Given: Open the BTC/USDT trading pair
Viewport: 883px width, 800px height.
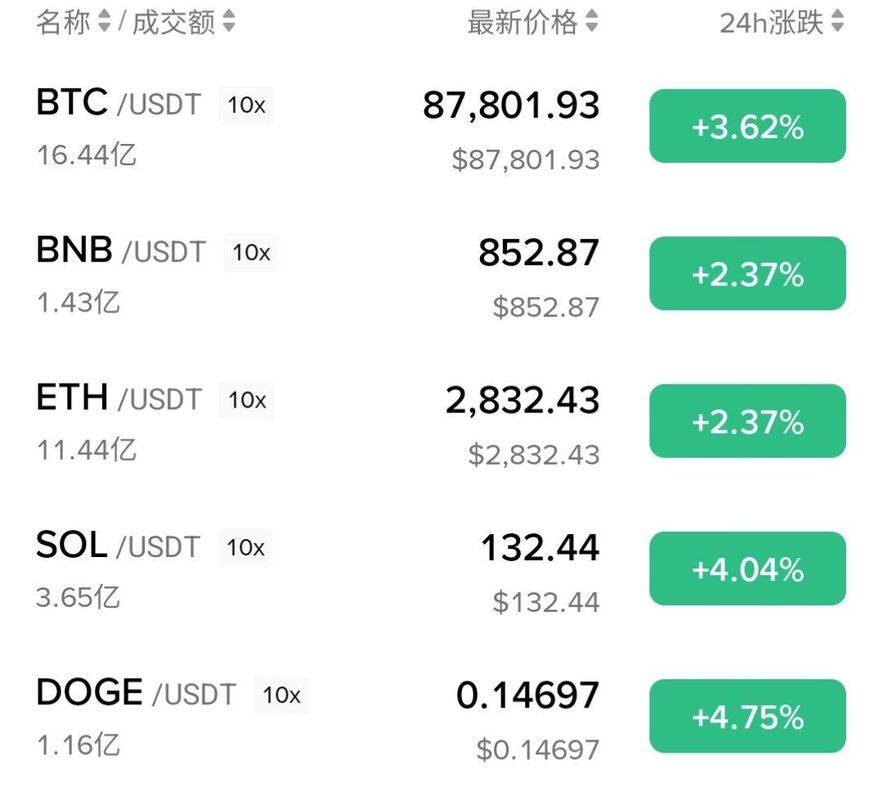Looking at the screenshot, I should (118, 104).
